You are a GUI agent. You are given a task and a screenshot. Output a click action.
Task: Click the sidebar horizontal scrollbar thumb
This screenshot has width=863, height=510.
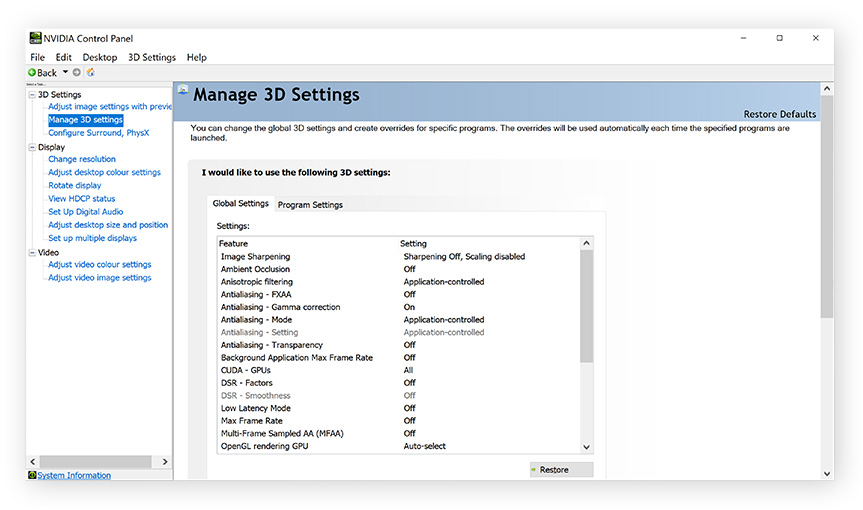point(95,462)
